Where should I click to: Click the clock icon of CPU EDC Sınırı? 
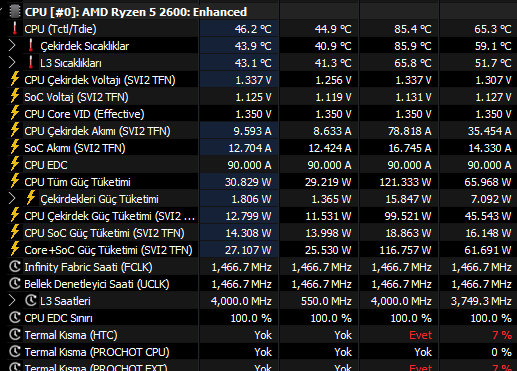15,318
